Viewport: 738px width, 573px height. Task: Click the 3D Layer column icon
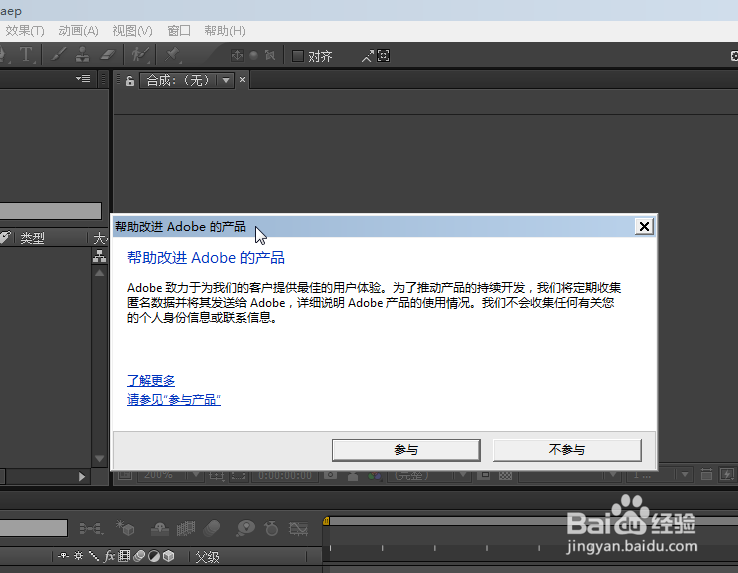tap(168, 556)
